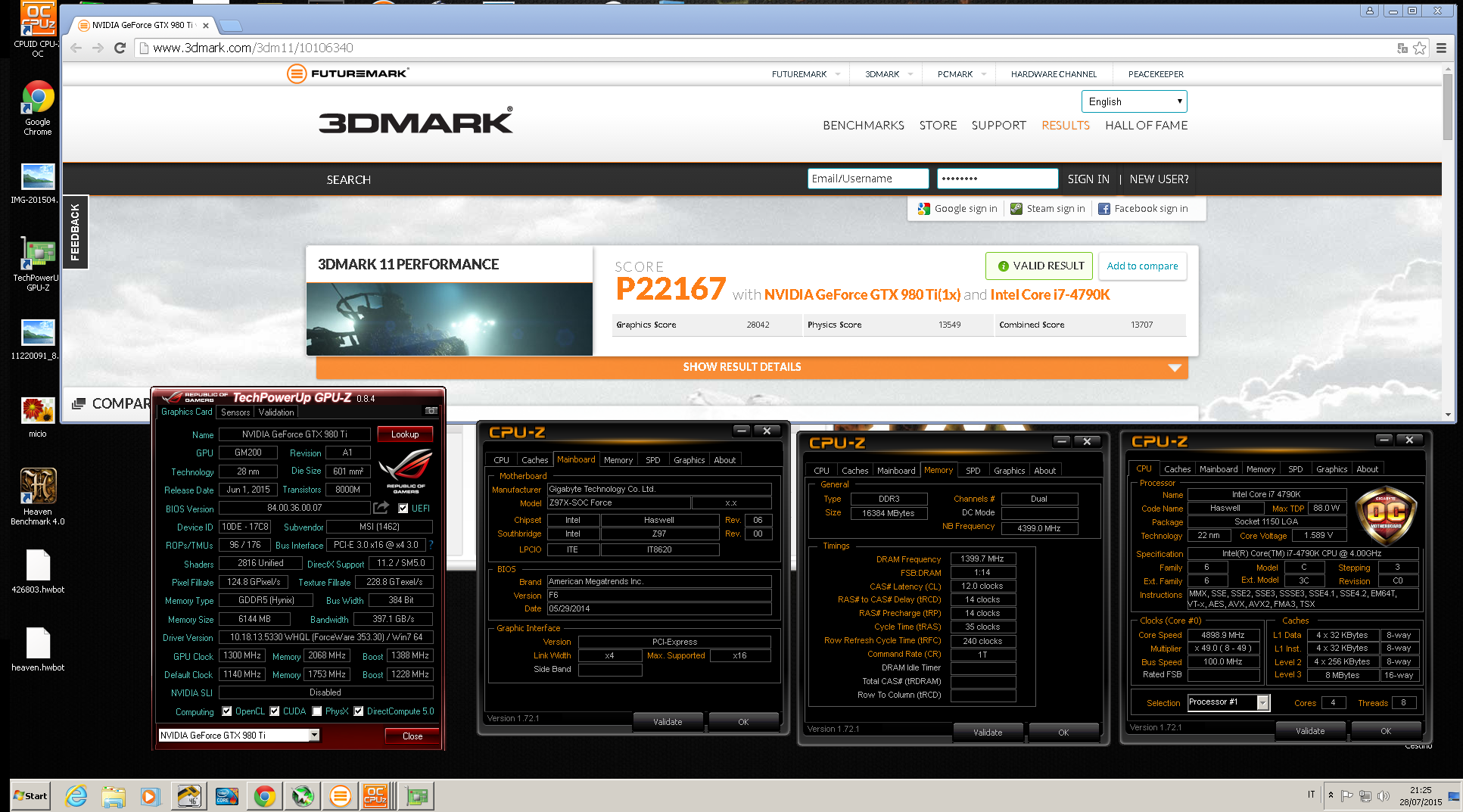This screenshot has width=1463, height=812.
Task: Select the micio image on desktop
Action: click(38, 418)
